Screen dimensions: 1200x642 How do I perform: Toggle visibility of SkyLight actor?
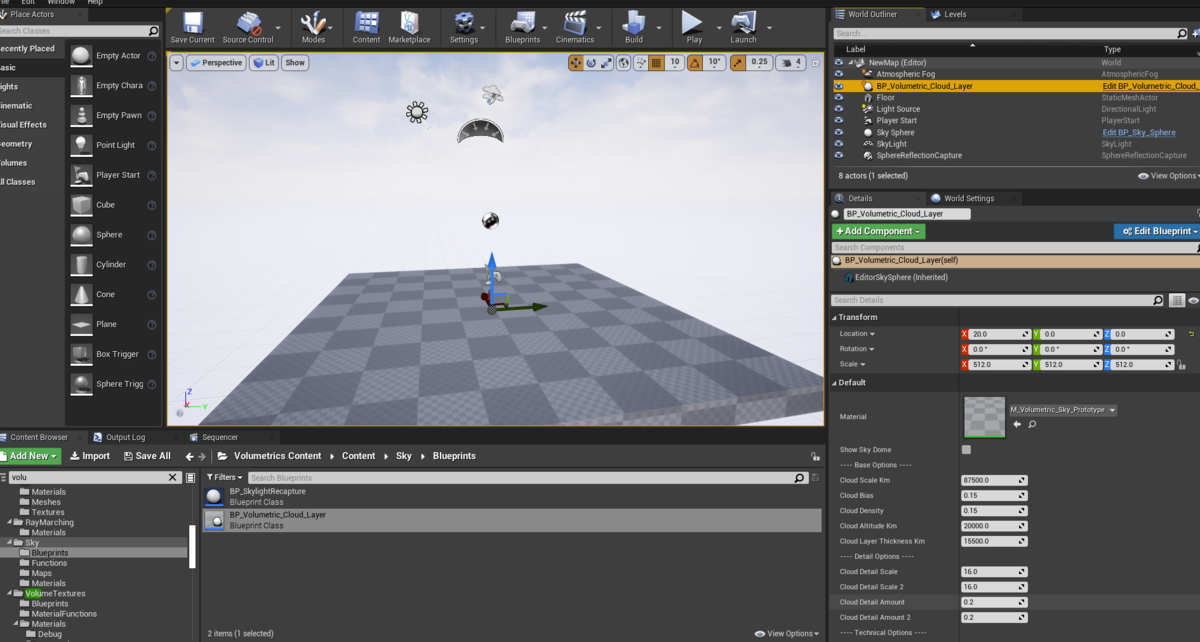click(839, 144)
